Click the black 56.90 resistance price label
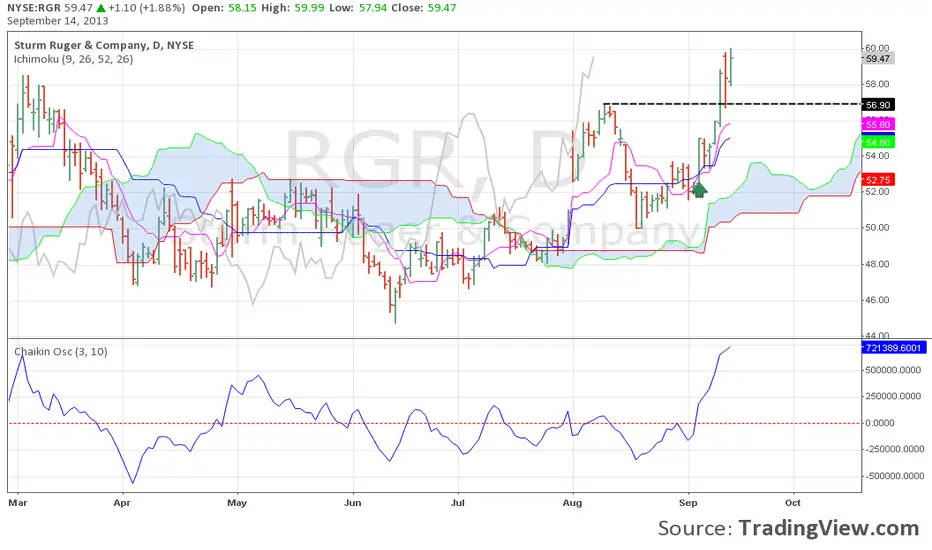Viewport: 932px width, 550px height. (x=878, y=105)
